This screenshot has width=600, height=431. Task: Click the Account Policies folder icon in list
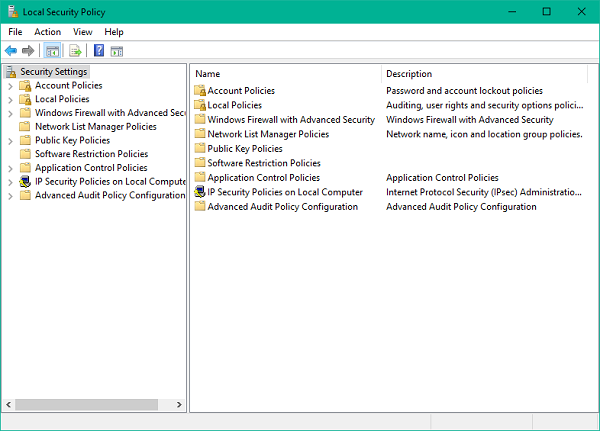click(200, 91)
